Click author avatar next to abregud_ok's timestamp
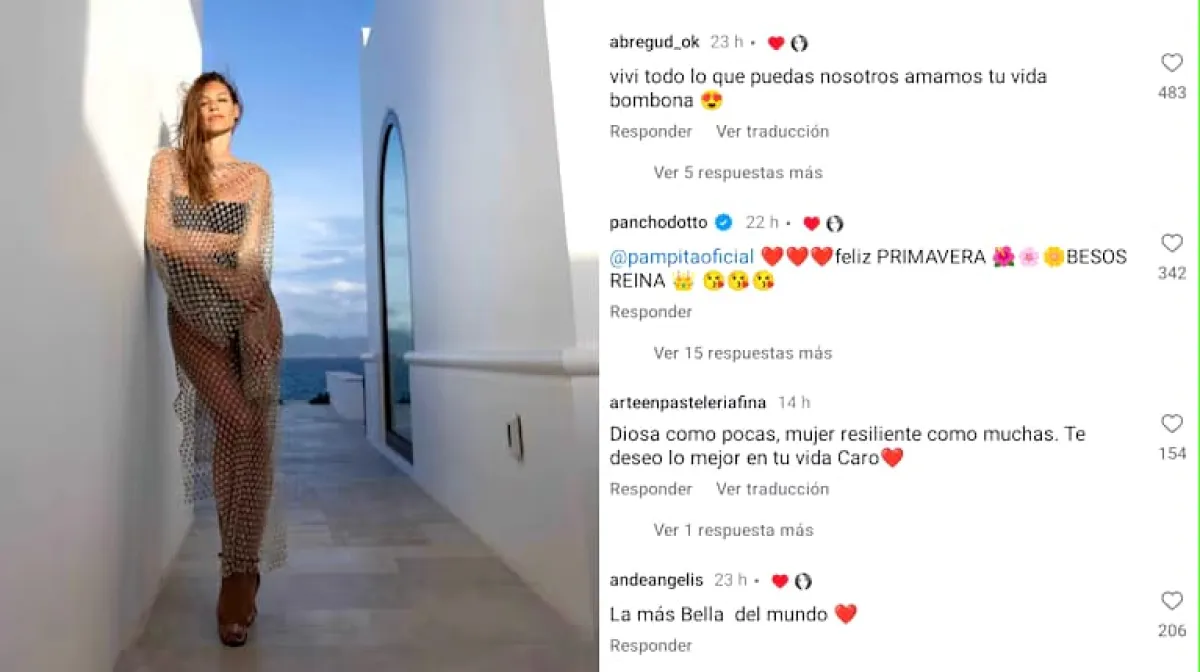Viewport: 1200px width, 672px height. click(x=799, y=43)
